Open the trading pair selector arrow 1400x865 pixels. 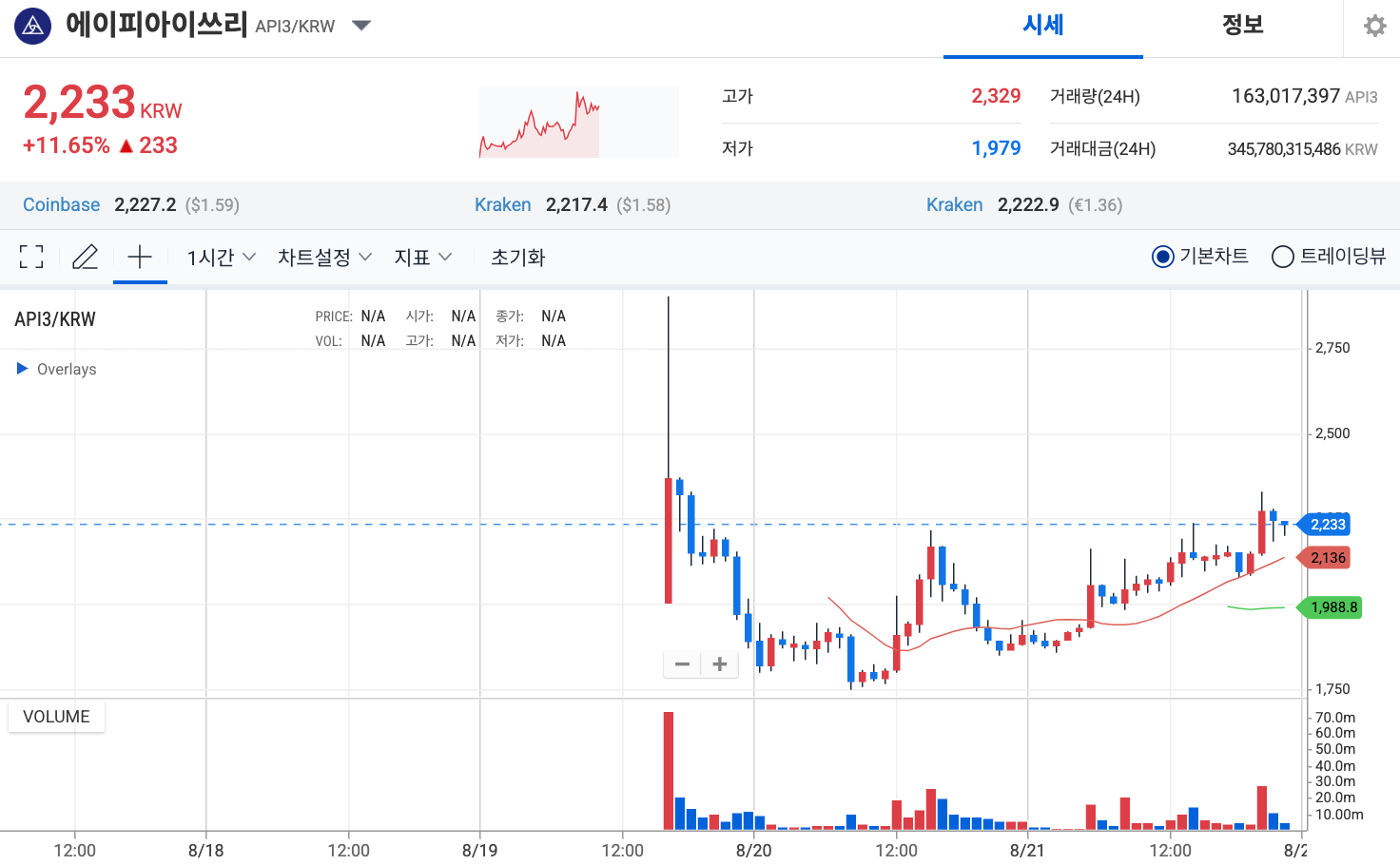pos(360,27)
